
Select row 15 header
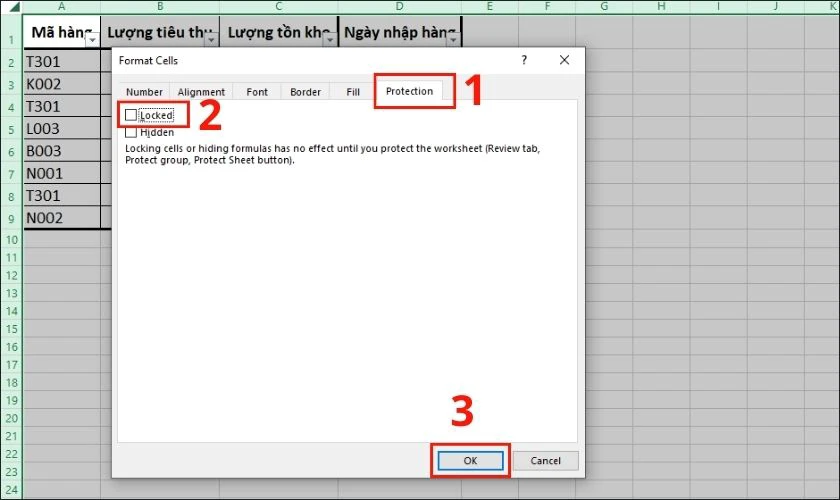pos(11,329)
